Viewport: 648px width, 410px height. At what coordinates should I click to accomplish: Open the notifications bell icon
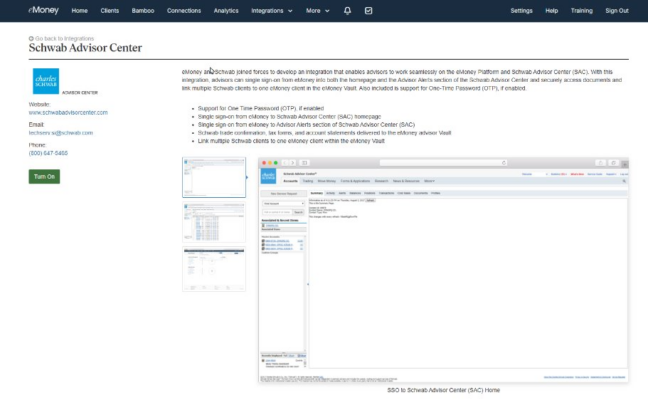[347, 11]
